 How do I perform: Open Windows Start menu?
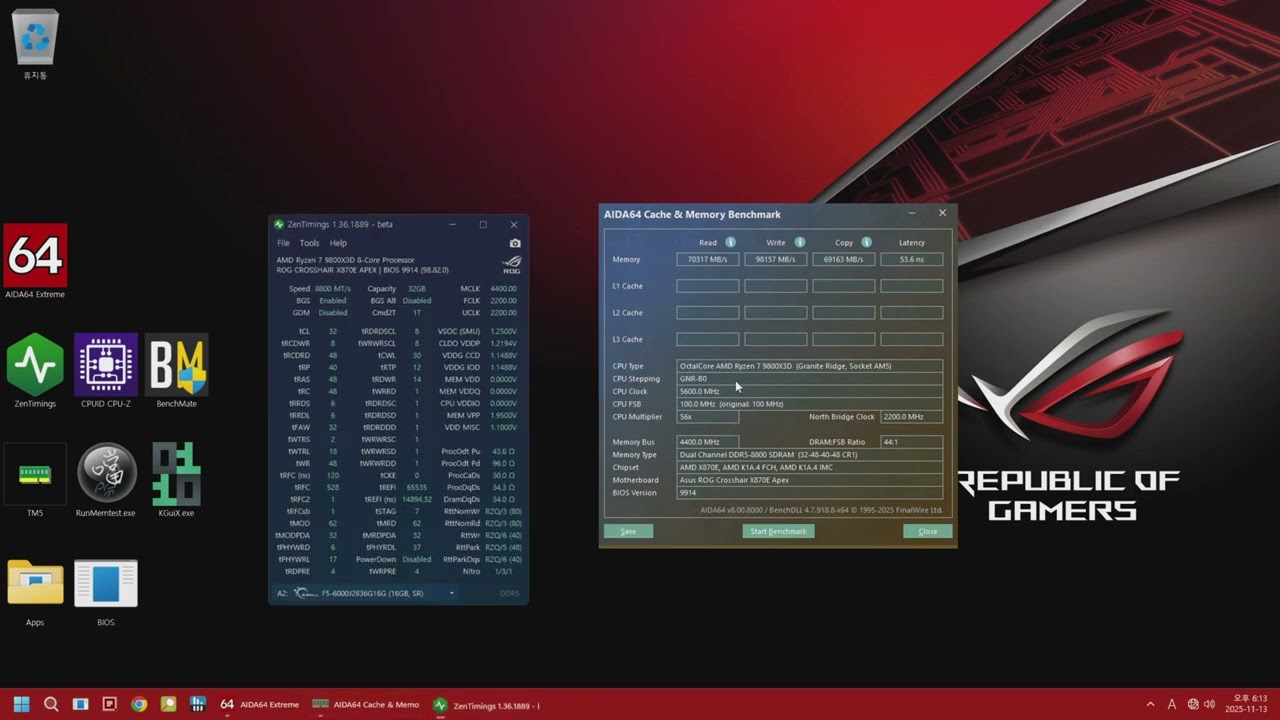click(x=21, y=704)
